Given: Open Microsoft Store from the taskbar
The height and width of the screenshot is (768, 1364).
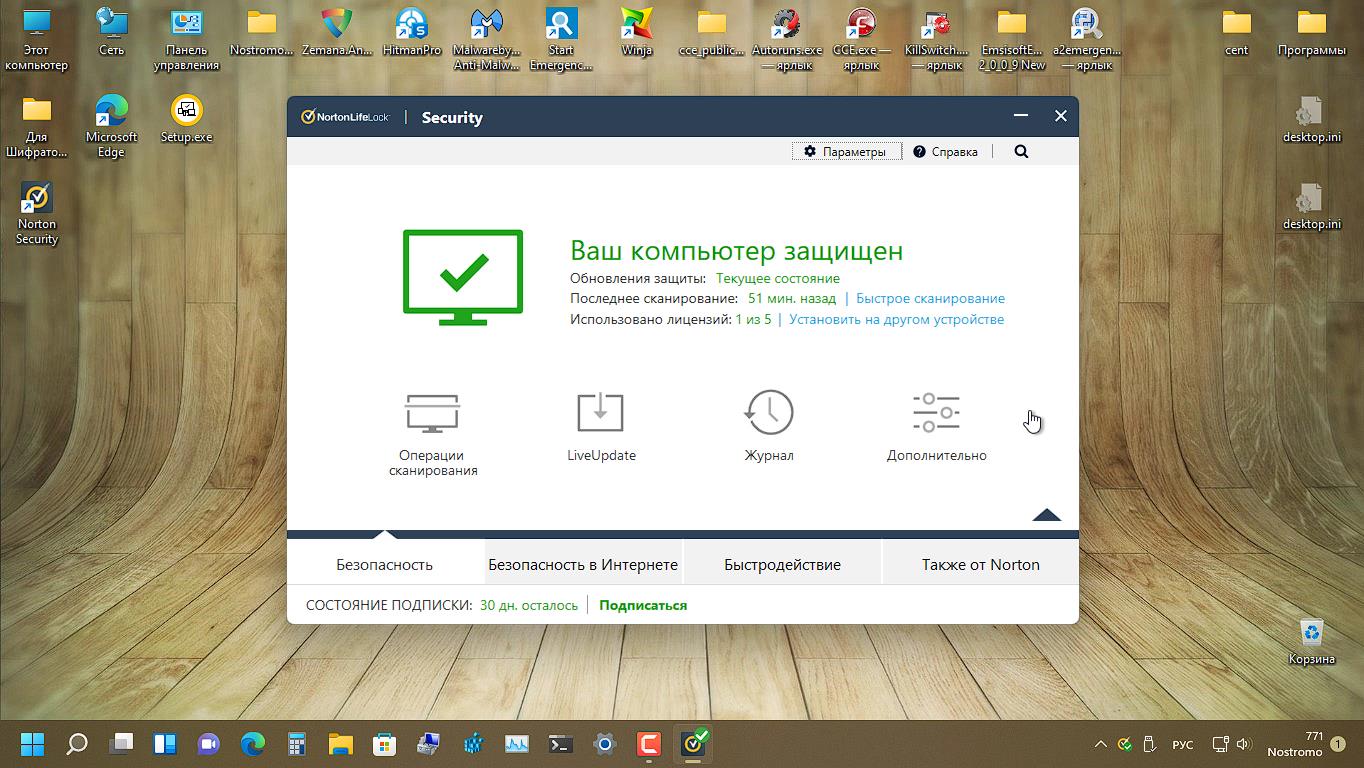Looking at the screenshot, I should pyautogui.click(x=385, y=744).
